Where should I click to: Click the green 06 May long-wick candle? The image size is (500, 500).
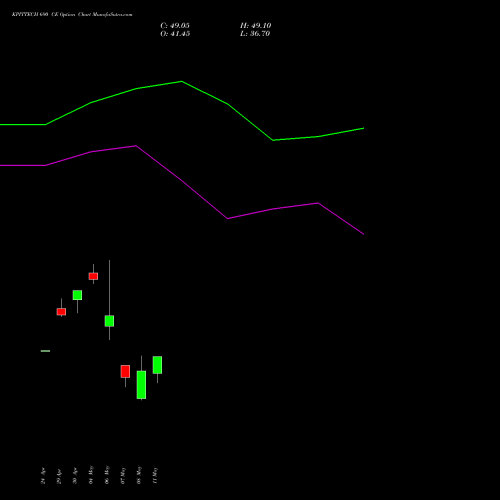pyautogui.click(x=109, y=321)
